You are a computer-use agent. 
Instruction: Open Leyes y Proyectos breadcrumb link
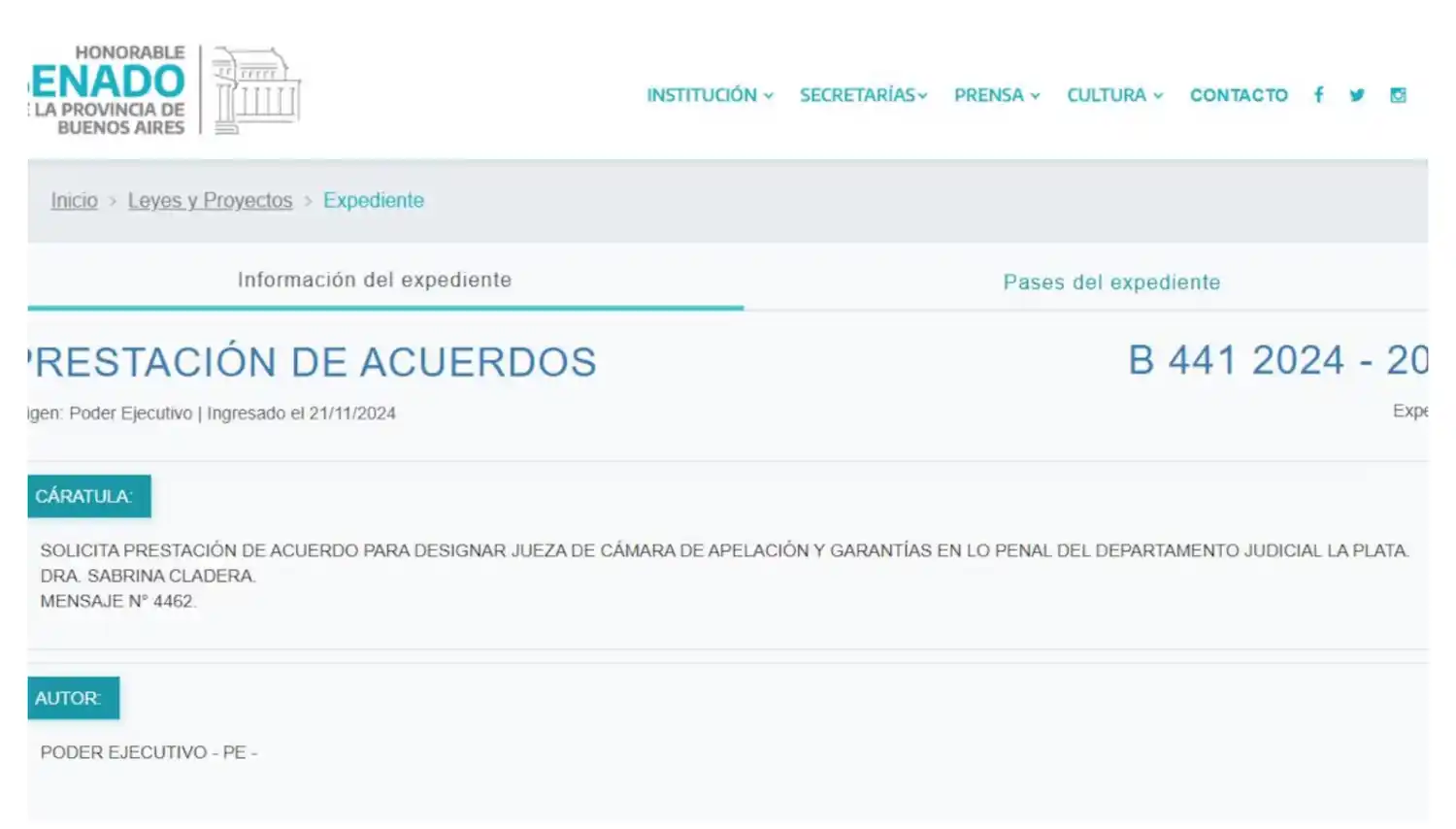click(x=210, y=200)
